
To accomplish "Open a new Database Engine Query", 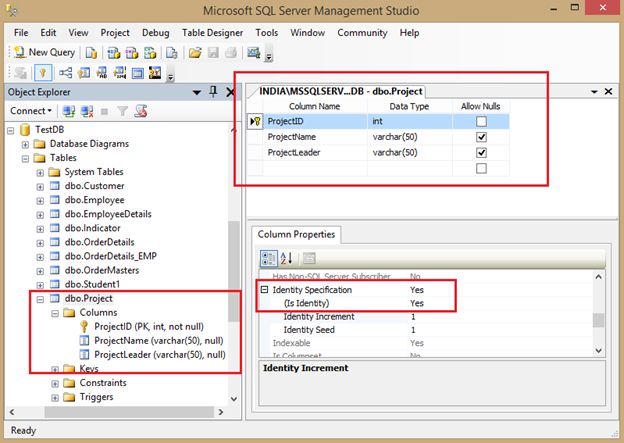I will [92, 53].
